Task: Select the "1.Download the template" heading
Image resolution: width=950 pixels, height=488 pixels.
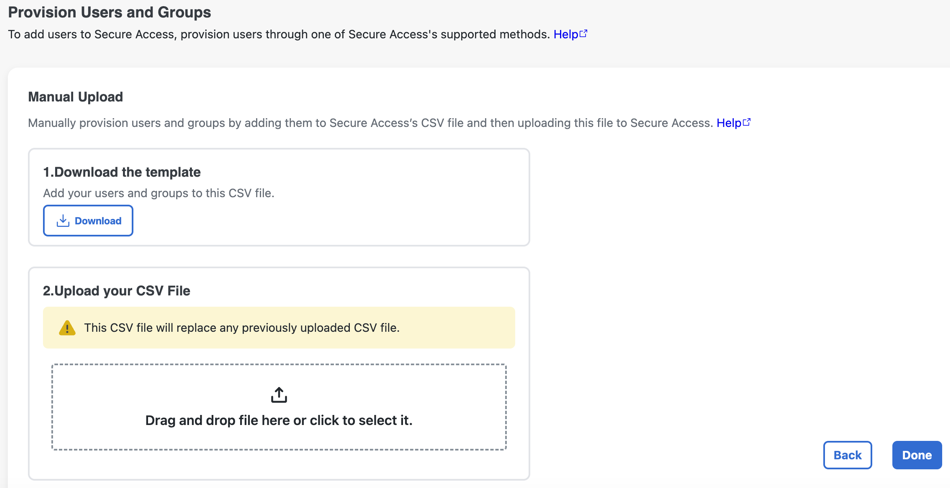Action: point(122,172)
